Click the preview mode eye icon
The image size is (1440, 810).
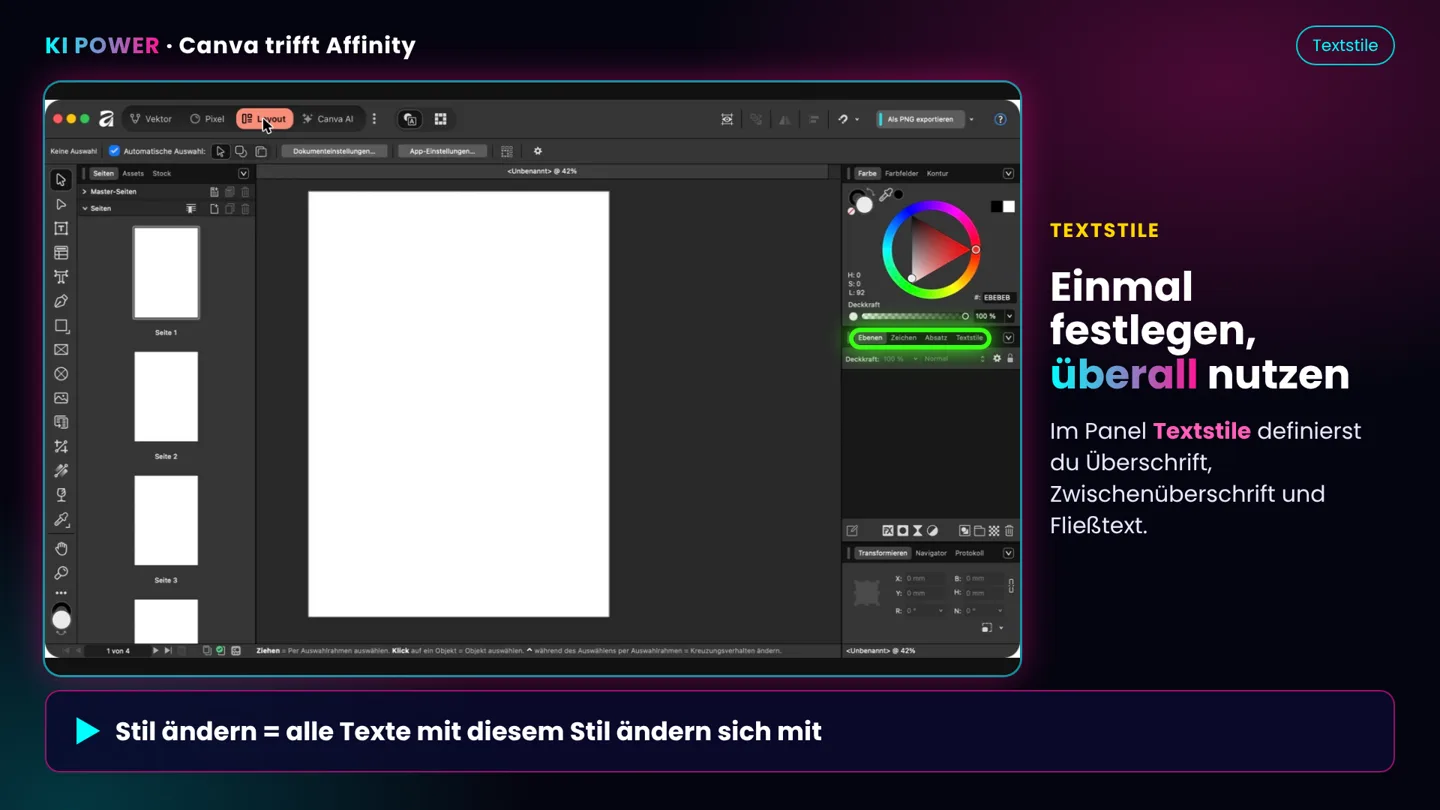727,119
